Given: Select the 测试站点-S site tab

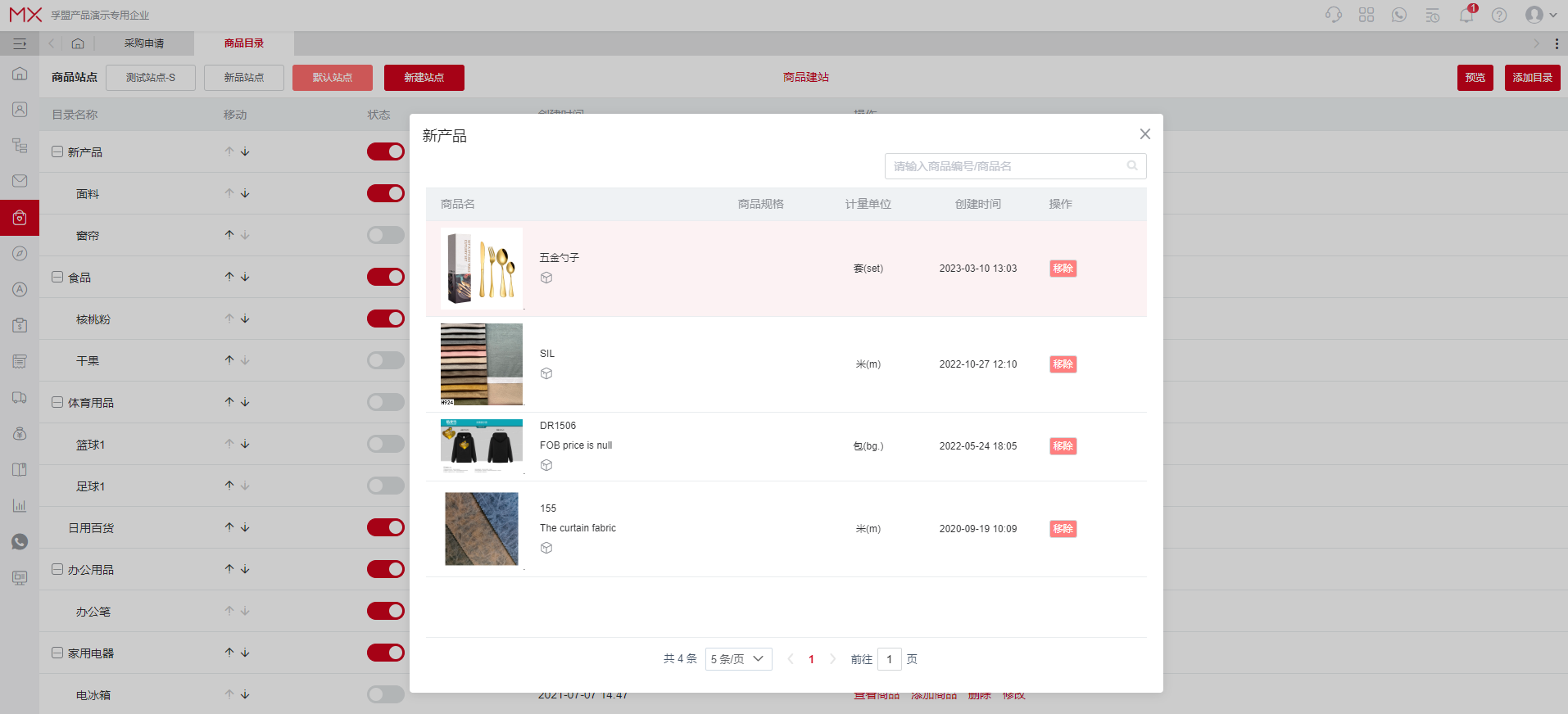Looking at the screenshot, I should click(151, 78).
